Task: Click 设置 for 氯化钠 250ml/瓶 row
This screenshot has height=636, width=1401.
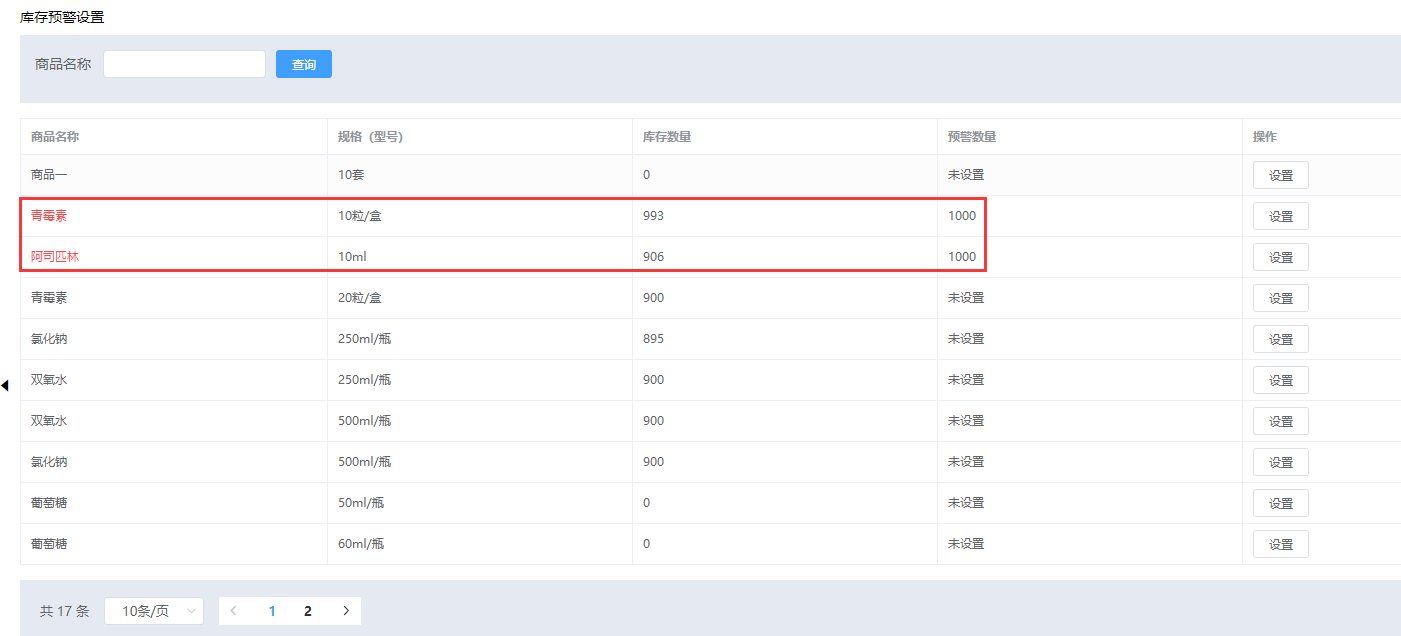Action: 1280,339
